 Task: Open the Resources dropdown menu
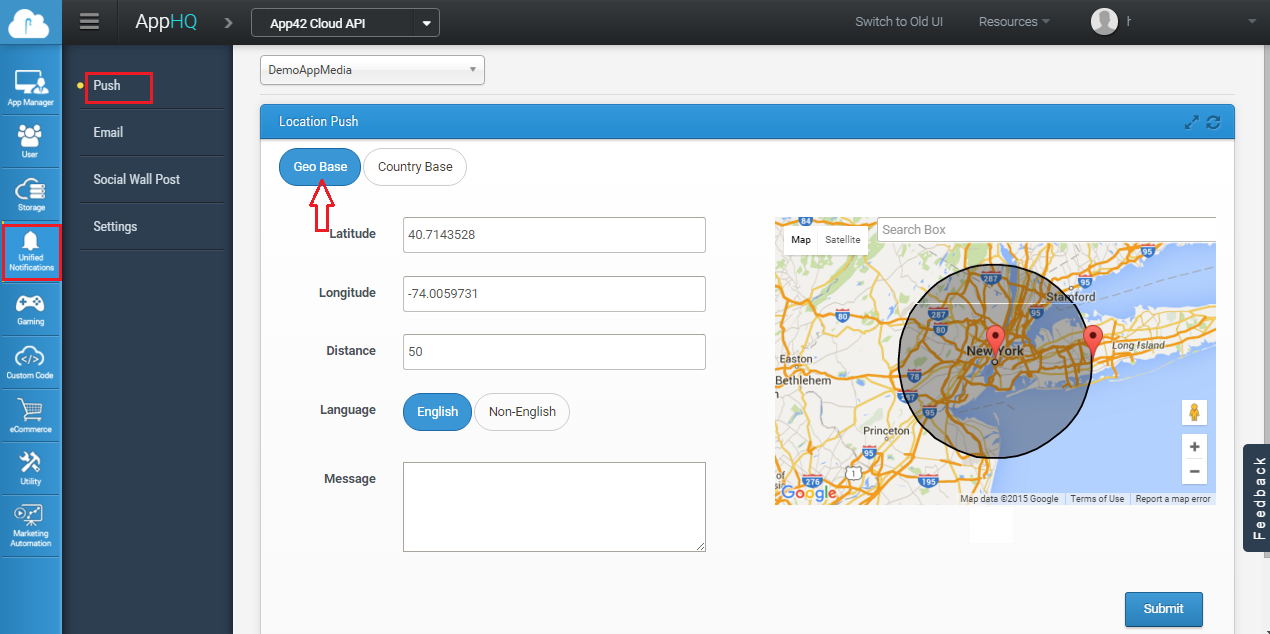click(x=1013, y=22)
